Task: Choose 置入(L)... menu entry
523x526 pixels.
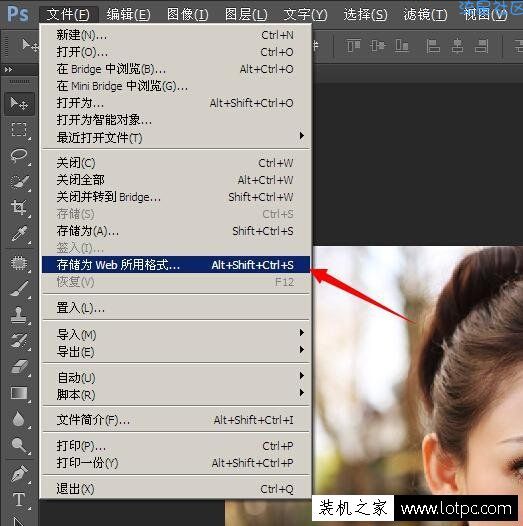Action: 175,307
